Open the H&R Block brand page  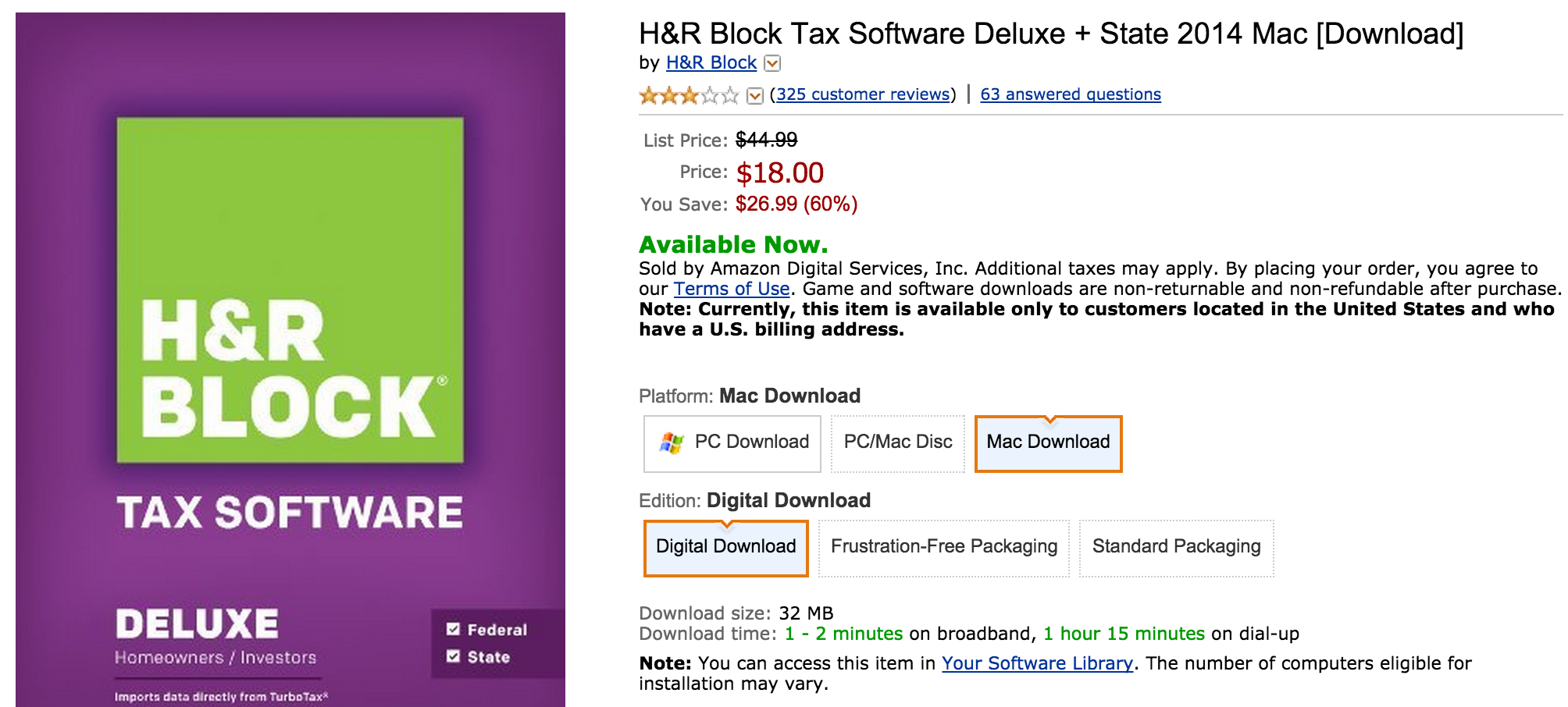click(711, 62)
